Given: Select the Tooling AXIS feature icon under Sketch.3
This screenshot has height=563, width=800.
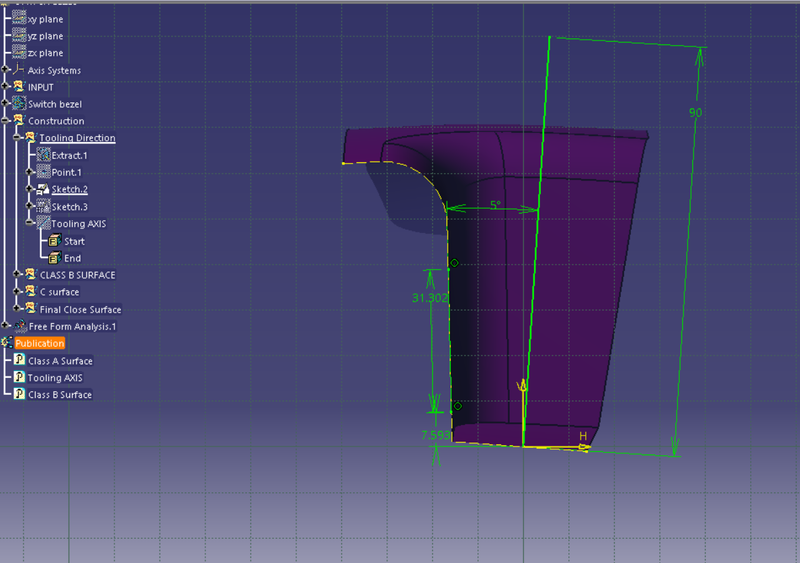Looking at the screenshot, I should 43,224.
